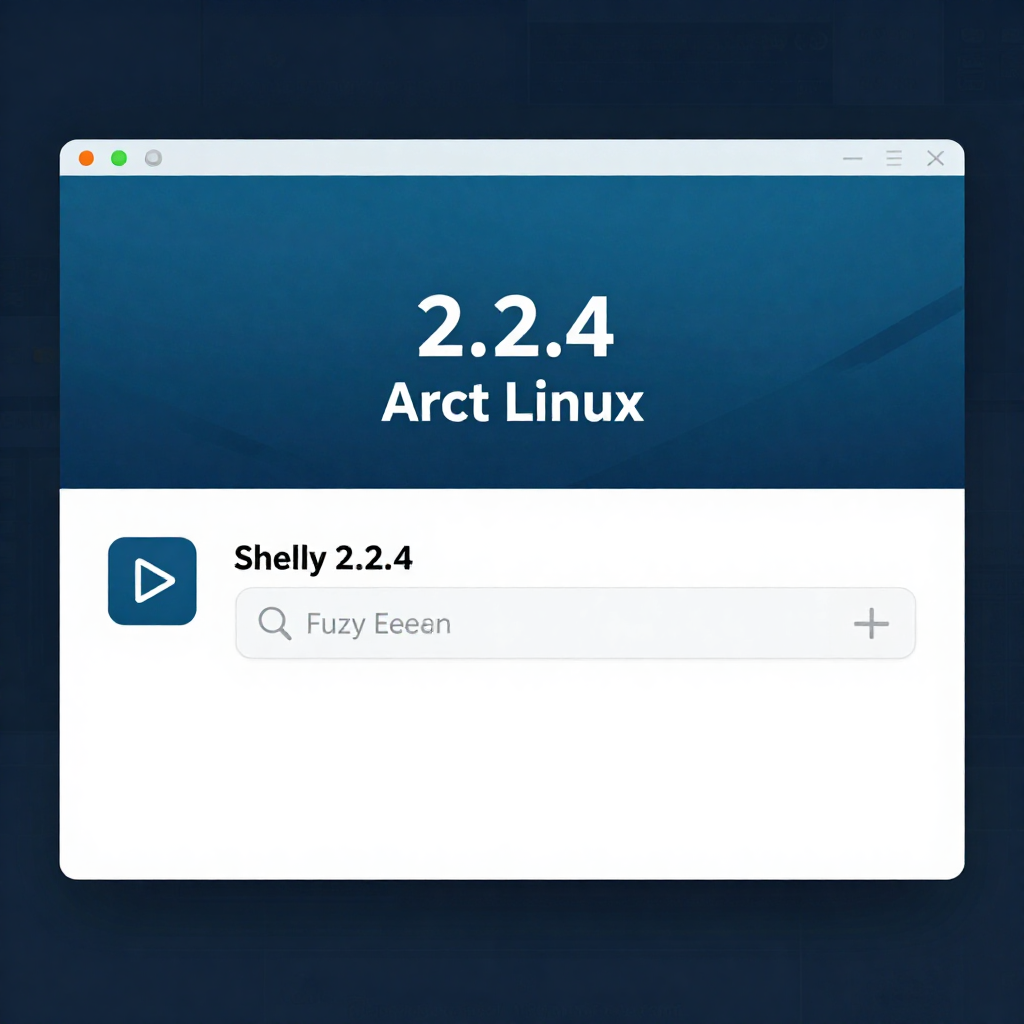This screenshot has height=1024, width=1024.
Task: Click the green dot in the title bar
Action: (119, 158)
